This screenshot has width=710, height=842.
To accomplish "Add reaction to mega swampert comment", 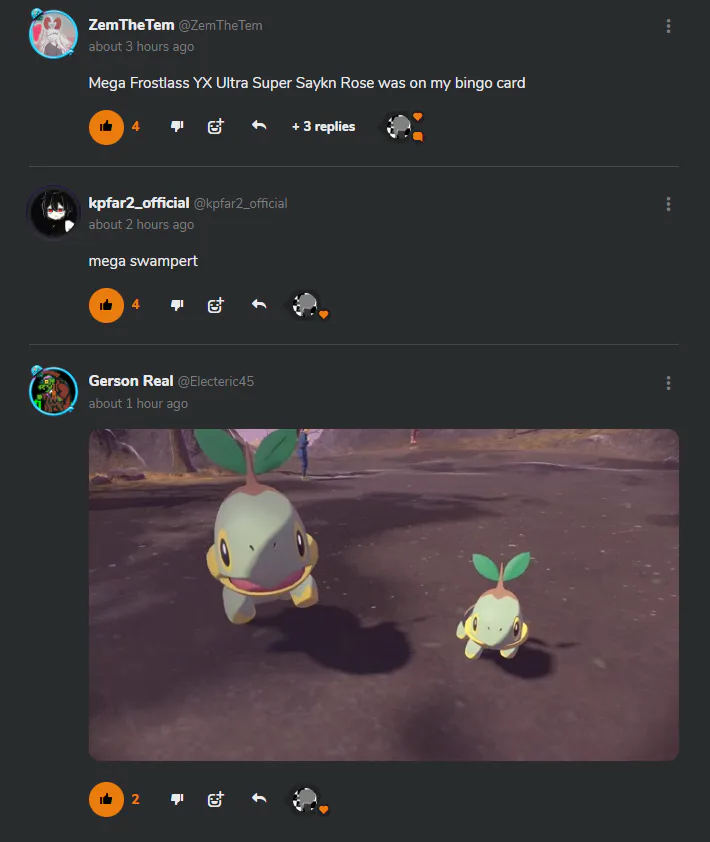I will click(215, 305).
